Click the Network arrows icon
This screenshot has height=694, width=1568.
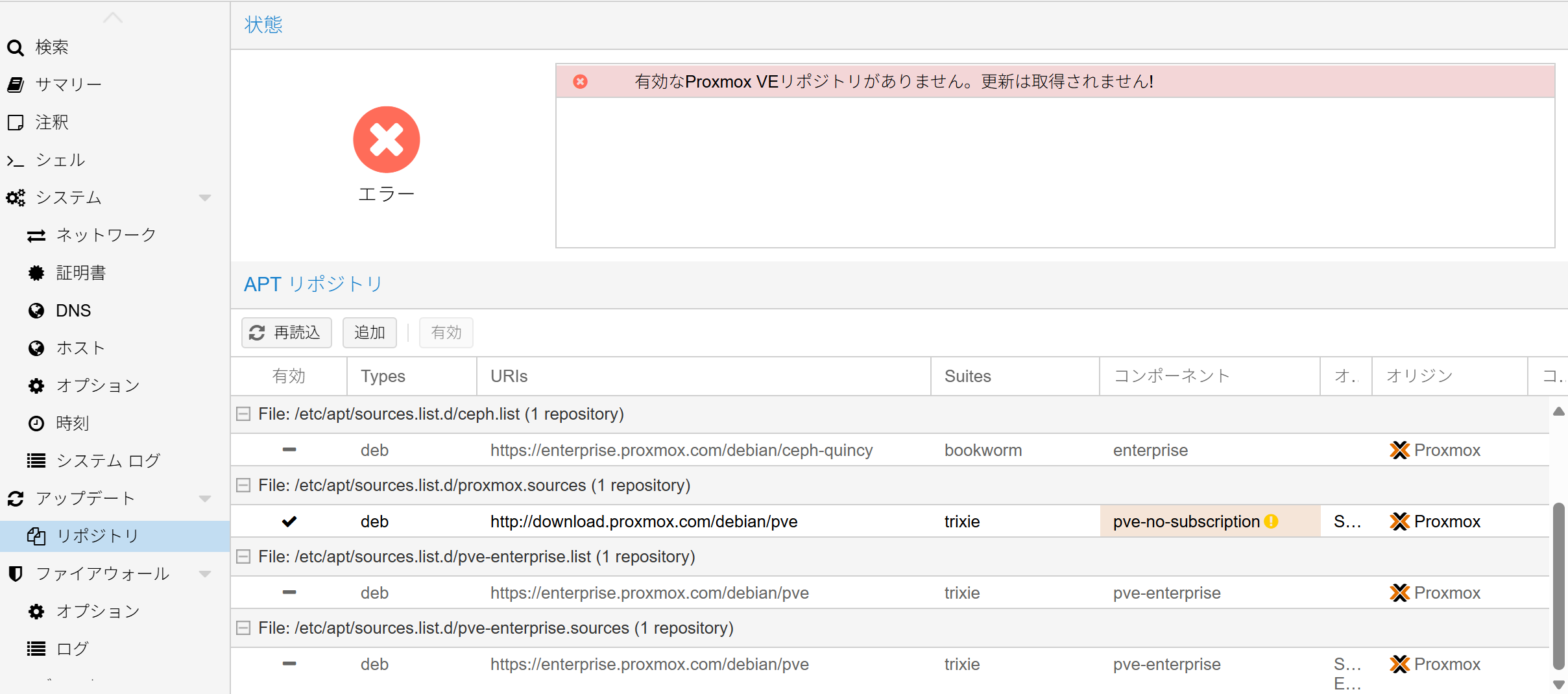click(x=36, y=235)
